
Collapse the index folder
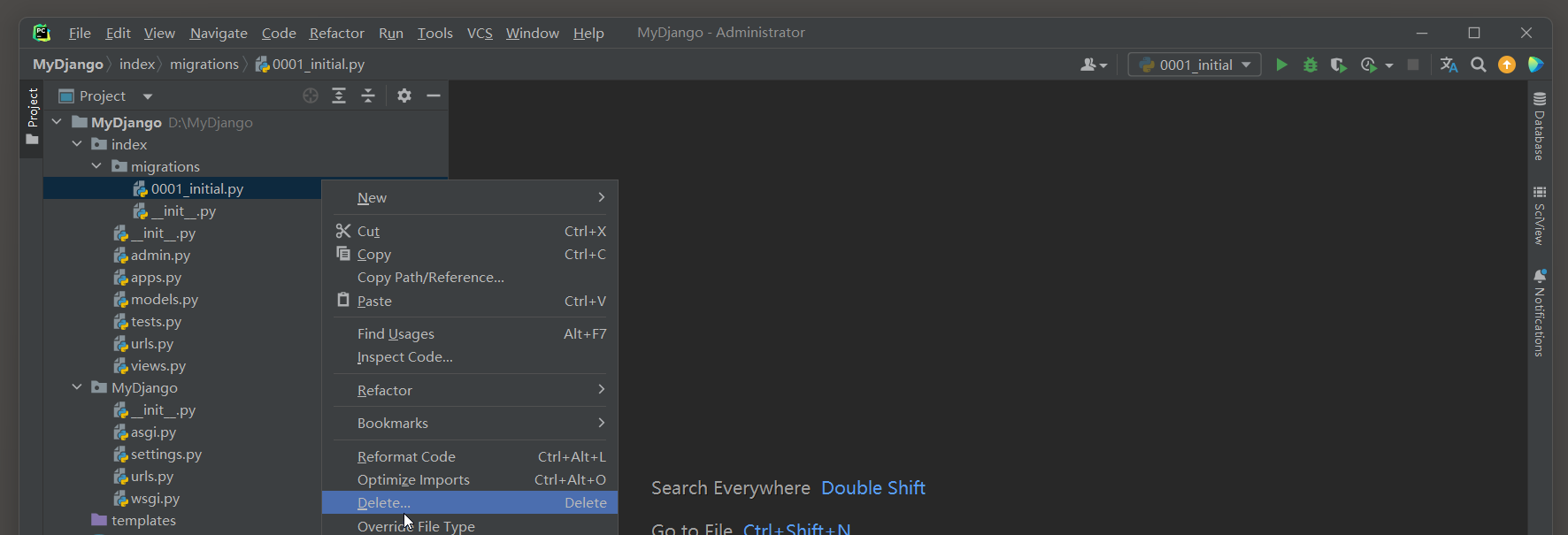click(77, 144)
